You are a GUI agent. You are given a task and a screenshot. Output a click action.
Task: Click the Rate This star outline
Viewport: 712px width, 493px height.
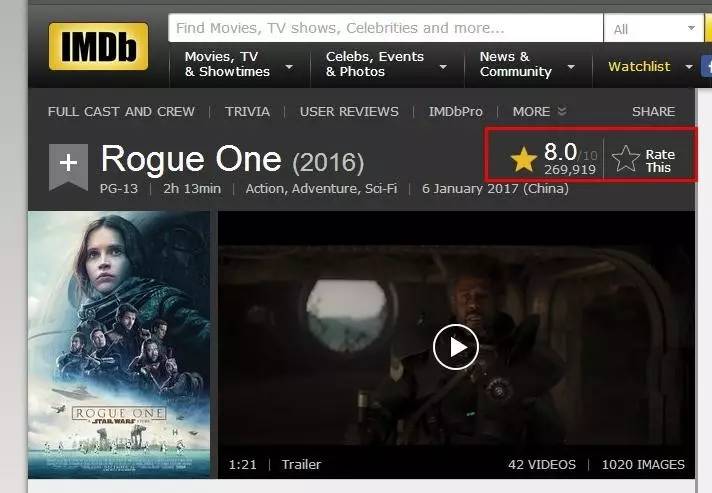coord(625,159)
